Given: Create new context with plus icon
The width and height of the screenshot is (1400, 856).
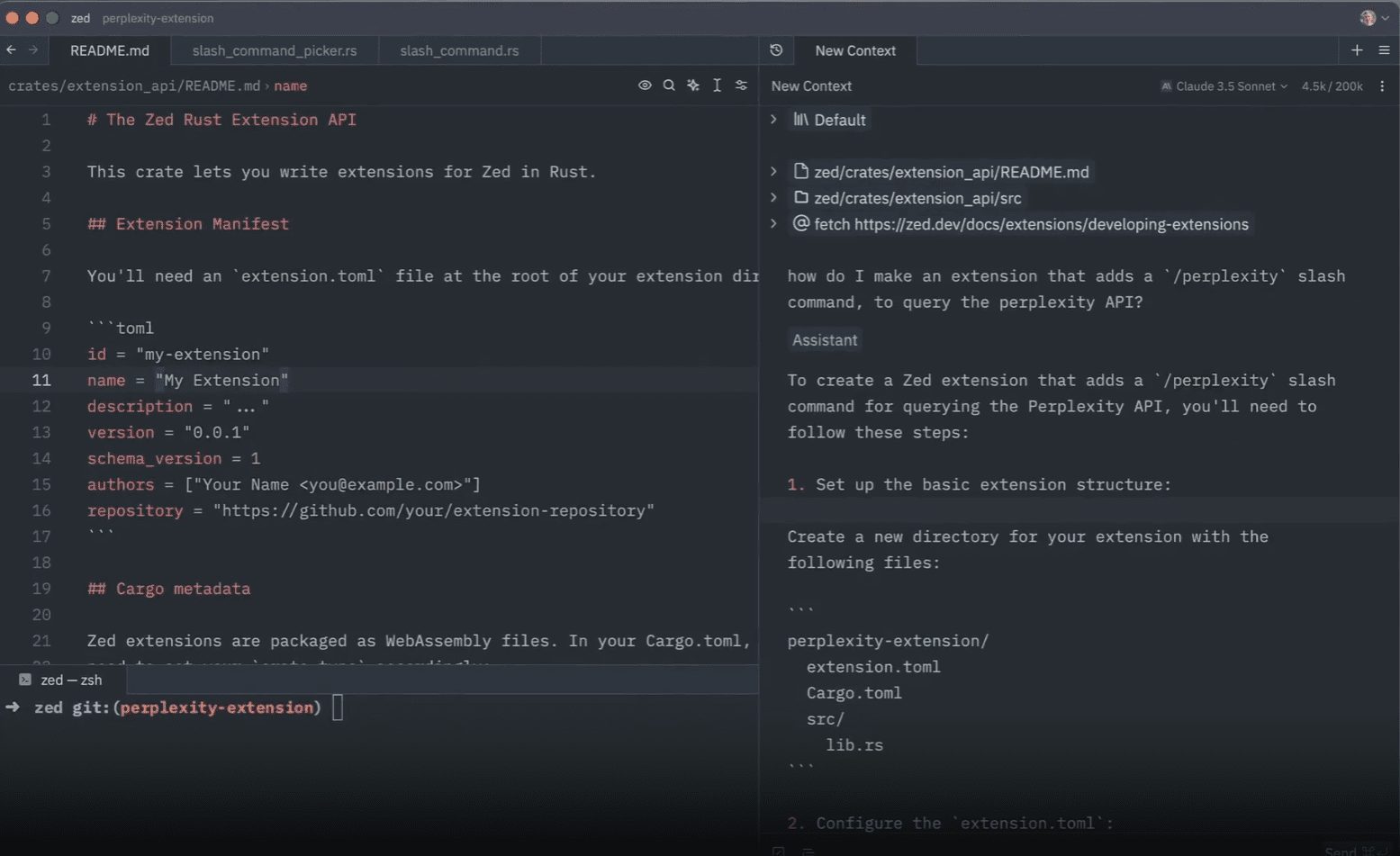Looking at the screenshot, I should 1357,50.
